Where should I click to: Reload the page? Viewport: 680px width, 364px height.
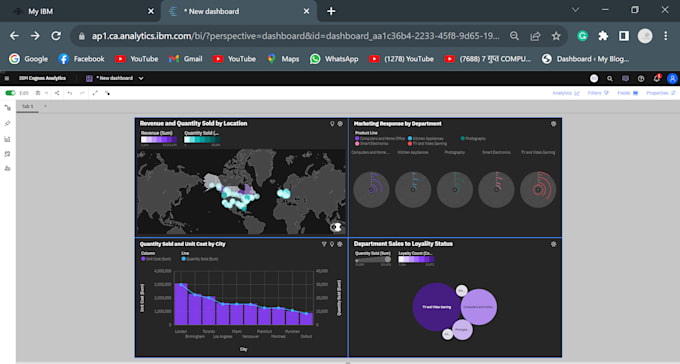pos(56,36)
